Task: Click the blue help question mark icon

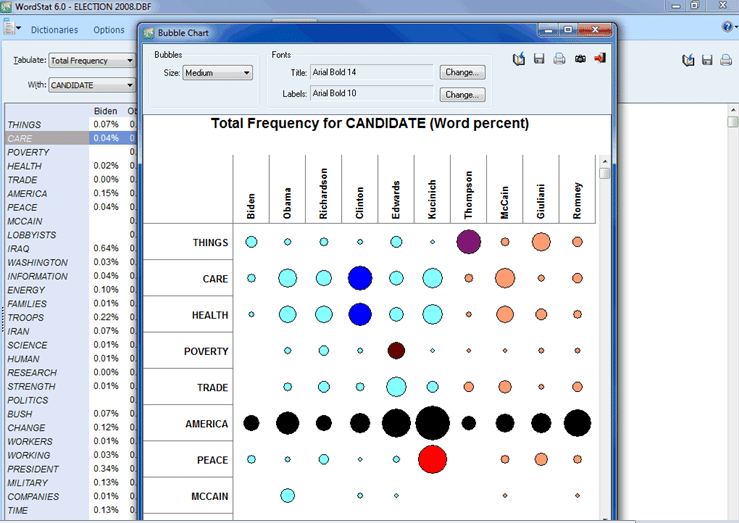Action: pos(727,27)
